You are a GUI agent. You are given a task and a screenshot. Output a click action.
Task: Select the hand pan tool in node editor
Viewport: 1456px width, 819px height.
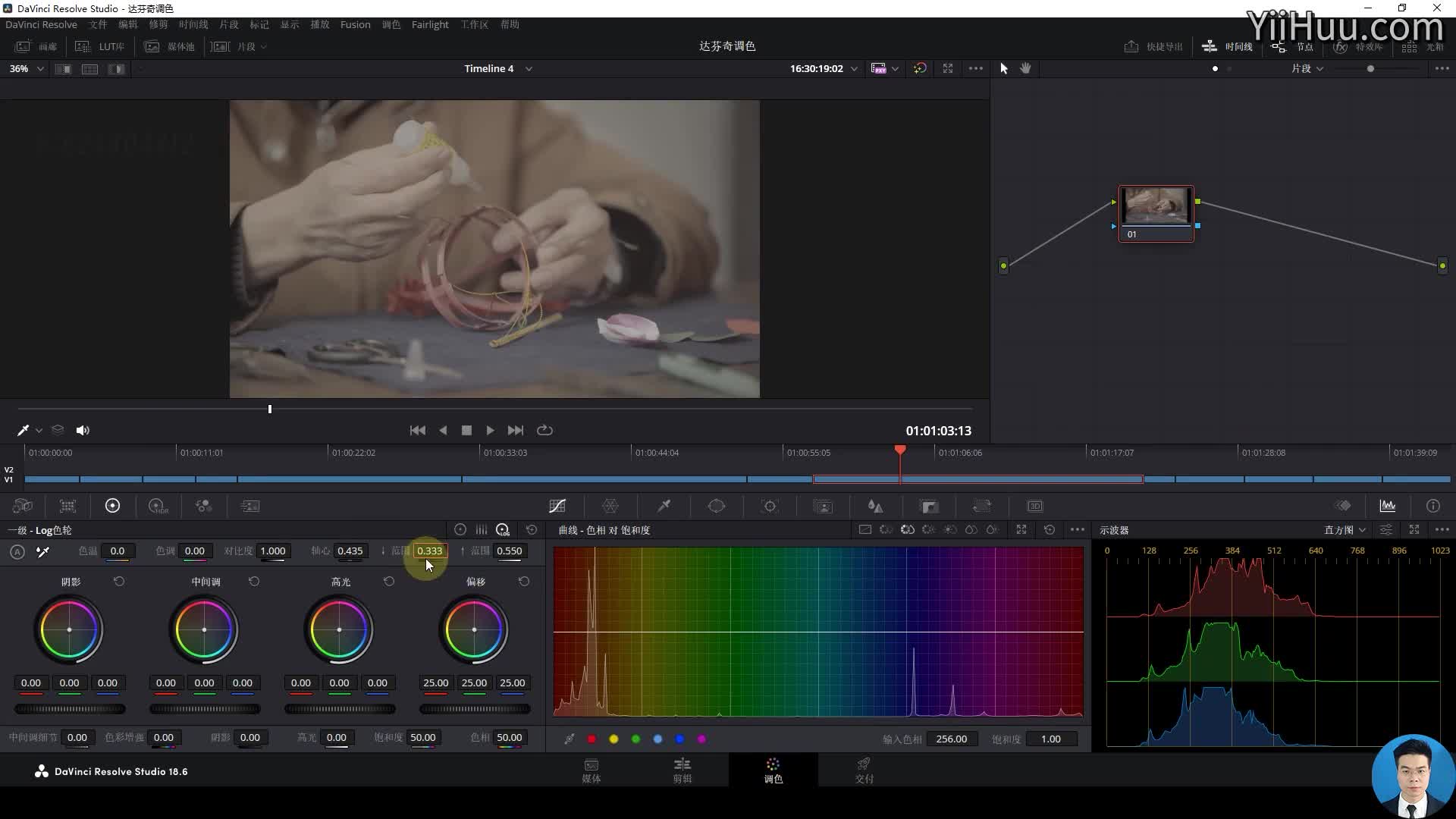1025,68
